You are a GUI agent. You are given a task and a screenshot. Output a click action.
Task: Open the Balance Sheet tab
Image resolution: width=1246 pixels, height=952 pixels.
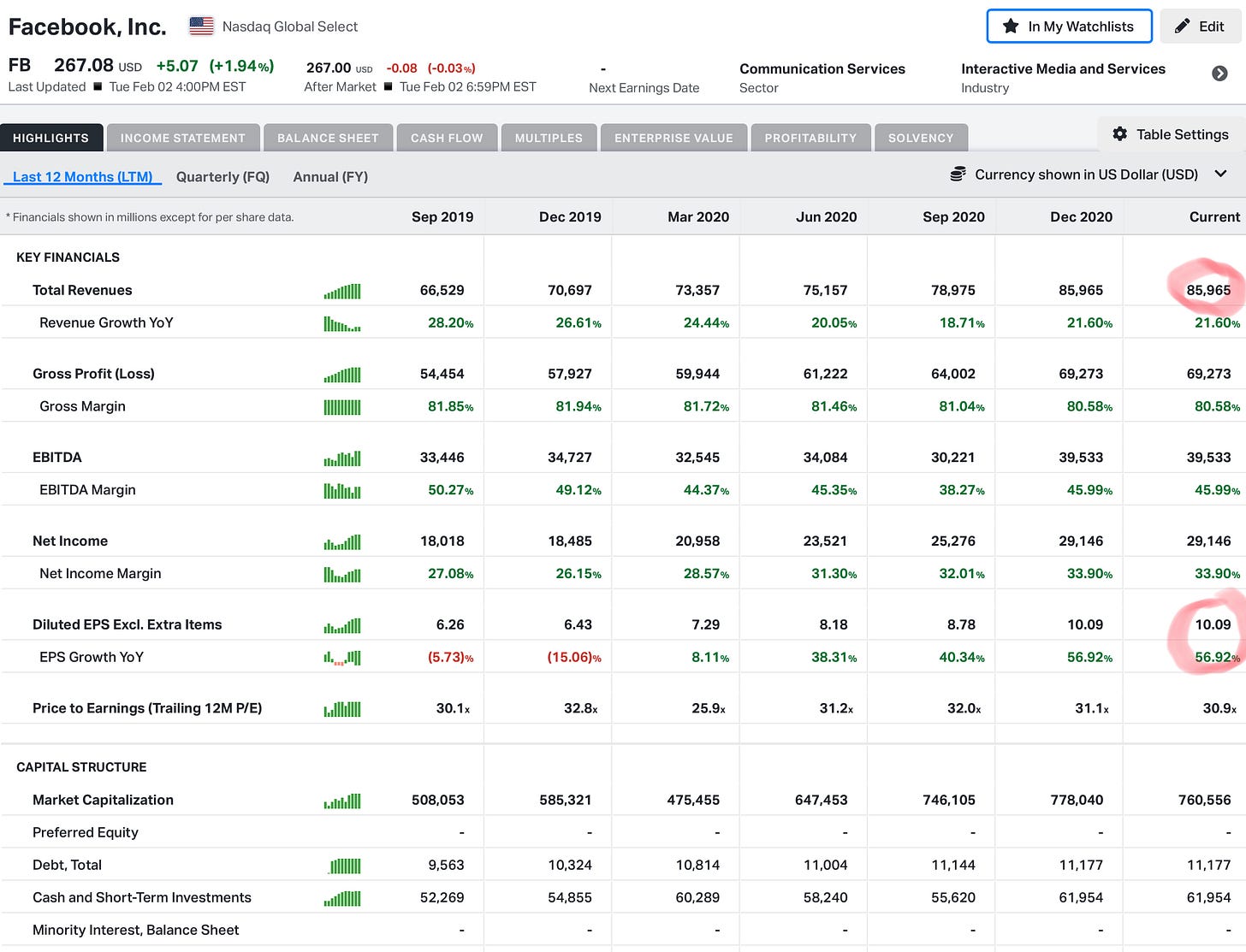tap(328, 138)
